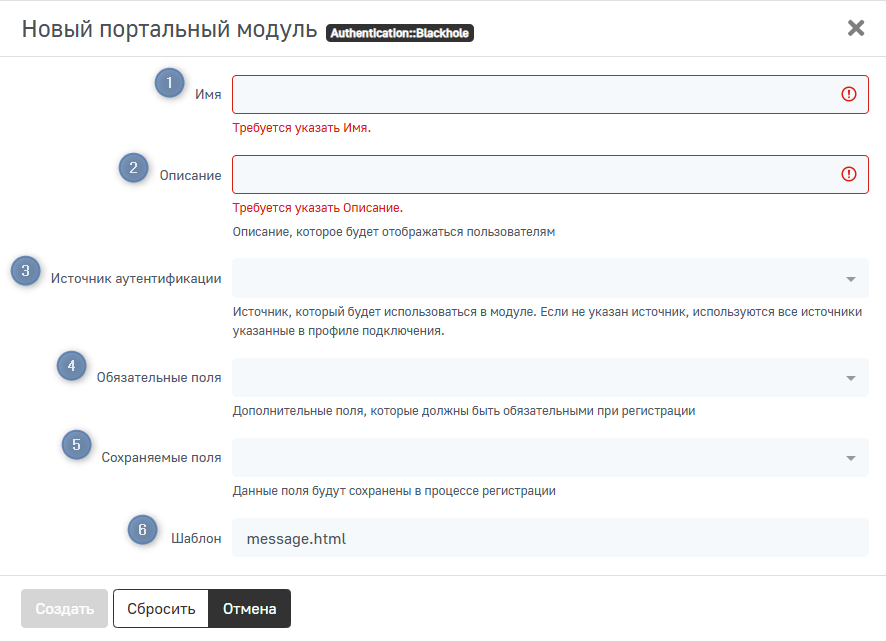This screenshot has height=641, width=886.
Task: Expand the Обязательные поля dropdown arrow
Action: click(850, 378)
